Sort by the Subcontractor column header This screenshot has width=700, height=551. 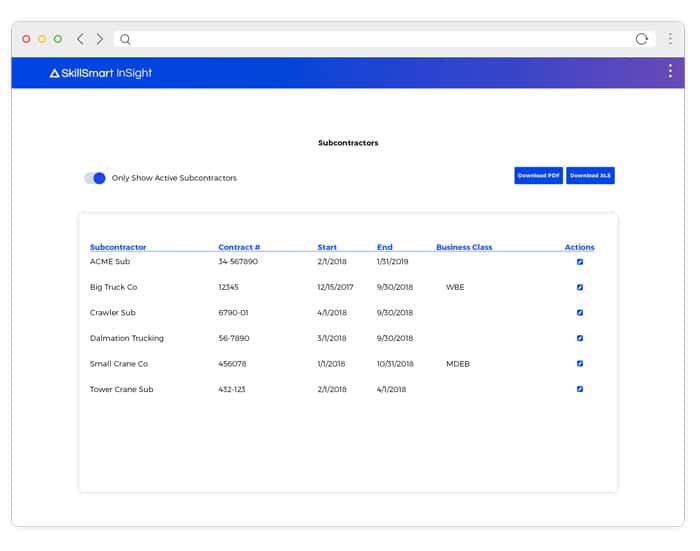(118, 247)
